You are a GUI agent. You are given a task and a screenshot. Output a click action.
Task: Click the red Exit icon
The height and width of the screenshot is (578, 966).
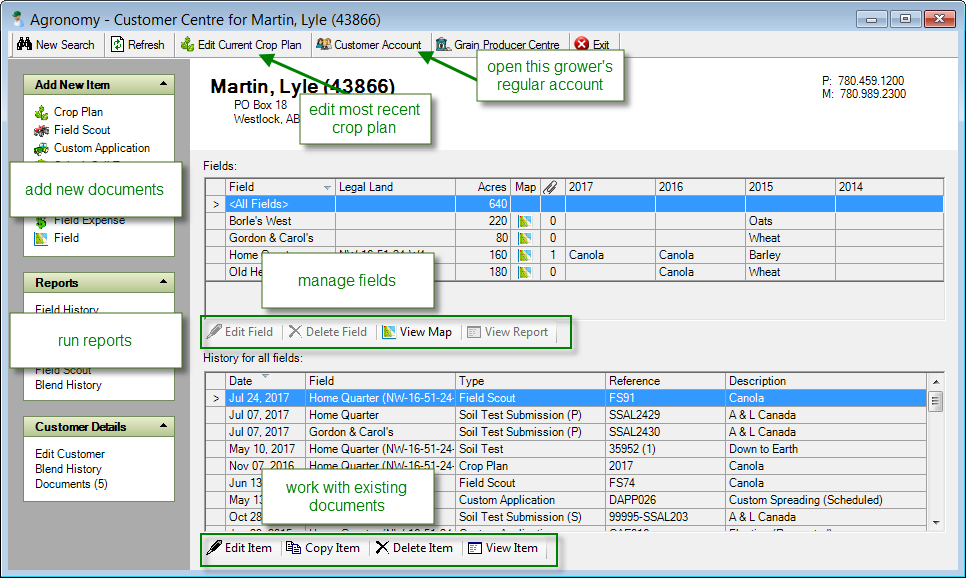click(581, 44)
